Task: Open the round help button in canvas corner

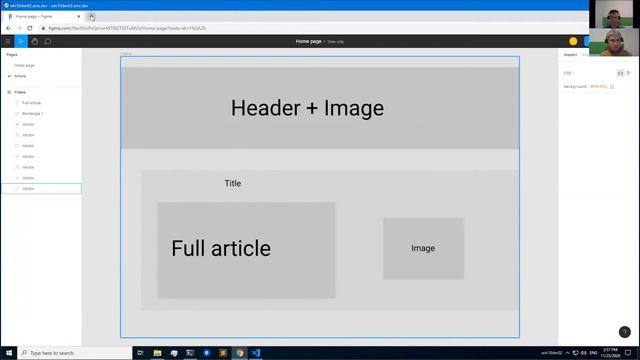Action: coord(624,332)
